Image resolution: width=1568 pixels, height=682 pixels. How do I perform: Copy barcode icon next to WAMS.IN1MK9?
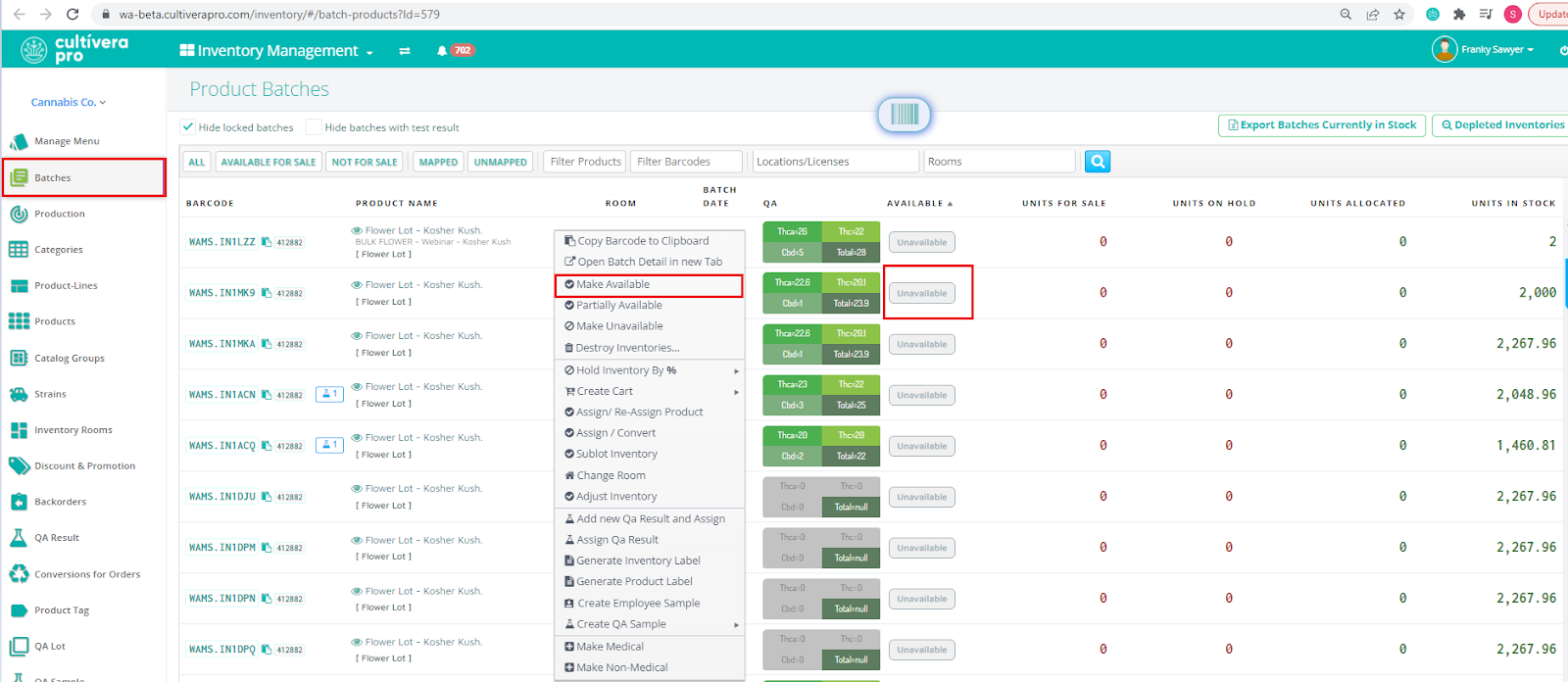[x=267, y=293]
